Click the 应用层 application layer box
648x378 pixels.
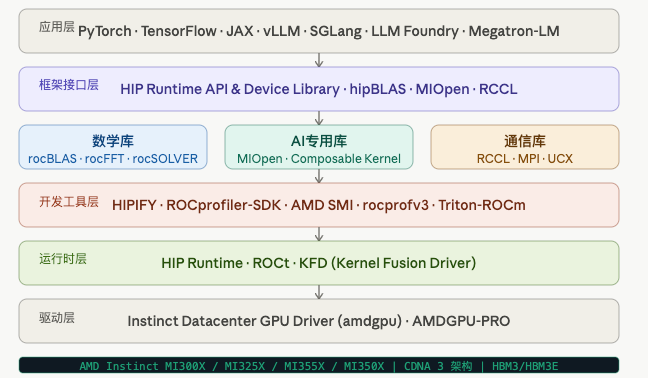pos(319,31)
